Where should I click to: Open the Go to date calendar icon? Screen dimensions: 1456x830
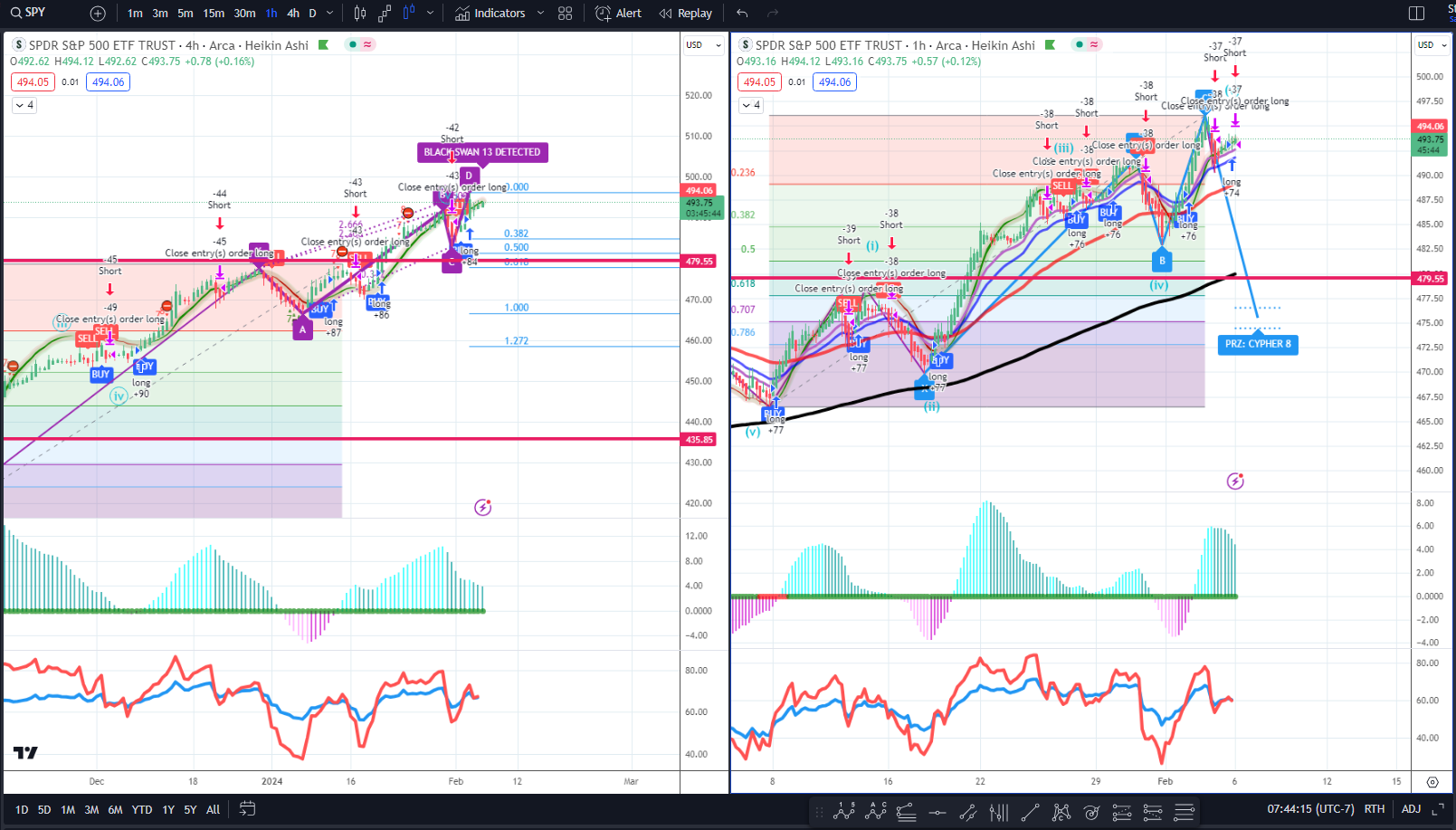[247, 809]
